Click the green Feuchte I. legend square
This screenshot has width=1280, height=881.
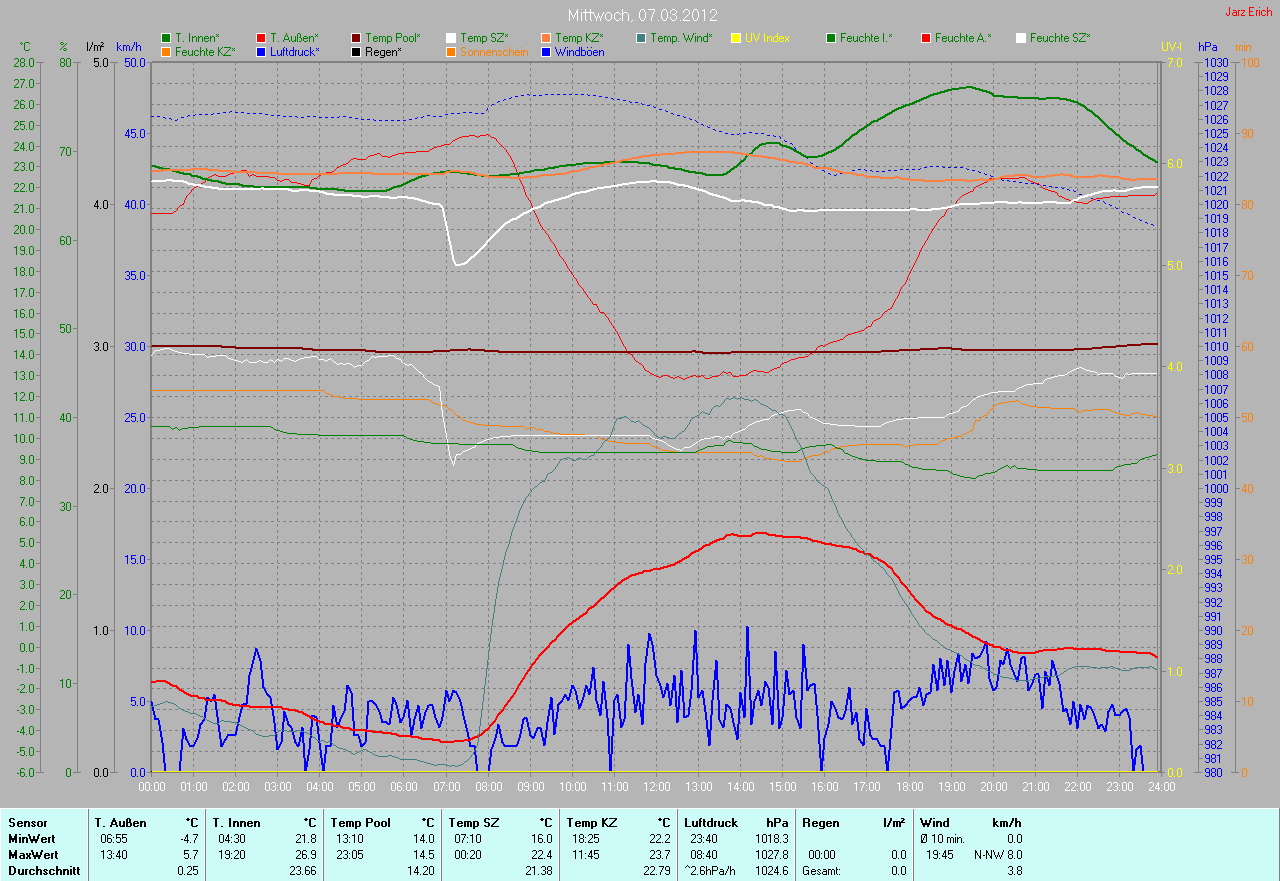[831, 38]
